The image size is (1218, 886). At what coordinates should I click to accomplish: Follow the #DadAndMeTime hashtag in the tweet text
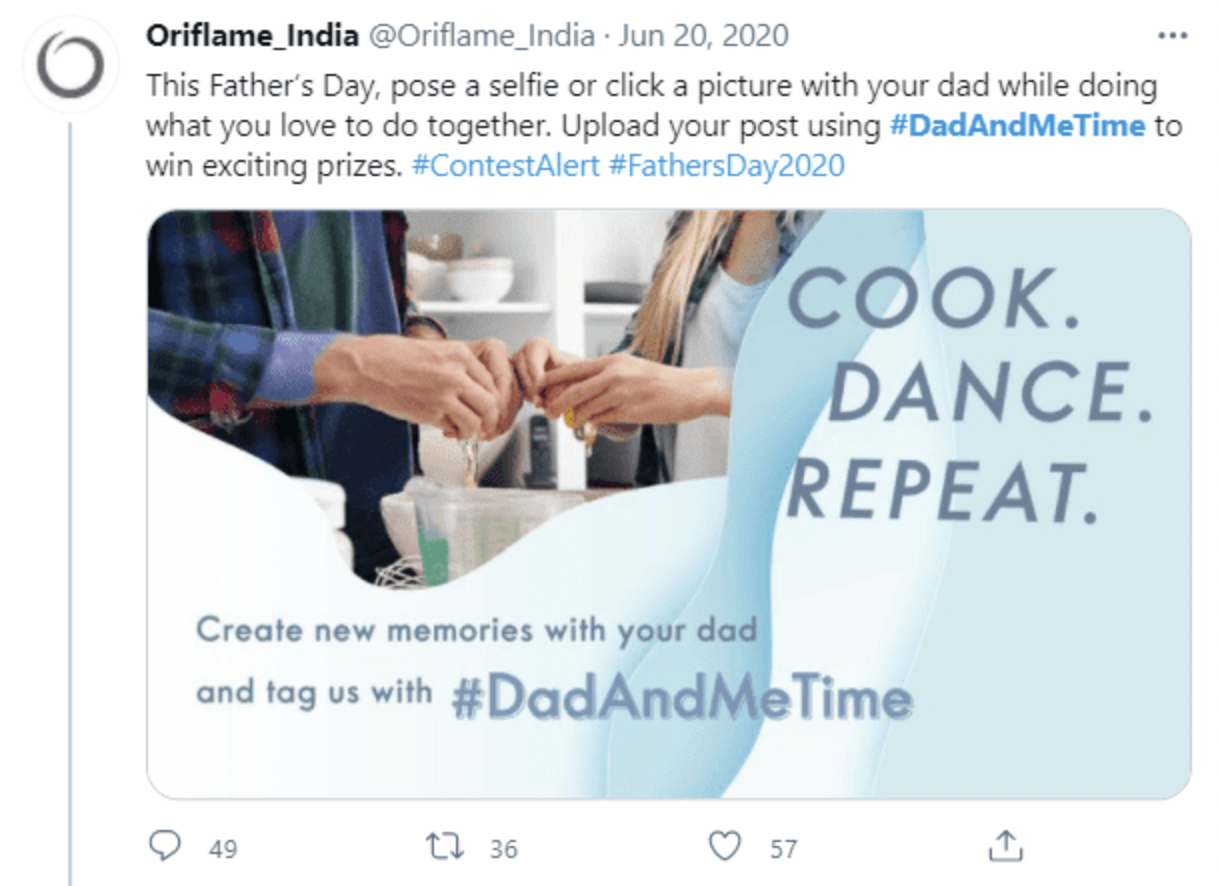click(x=1016, y=125)
